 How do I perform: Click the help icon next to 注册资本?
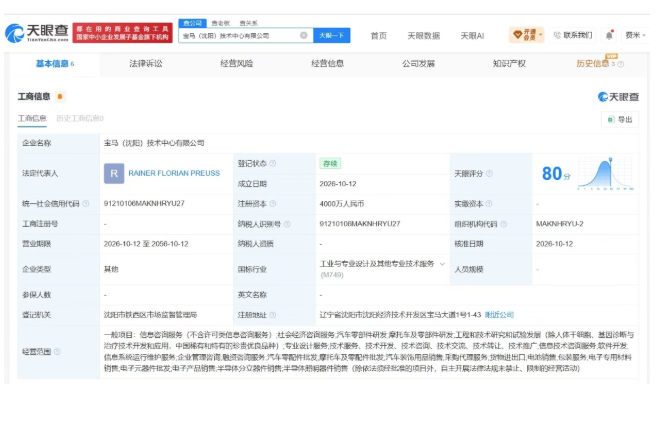coord(273,204)
